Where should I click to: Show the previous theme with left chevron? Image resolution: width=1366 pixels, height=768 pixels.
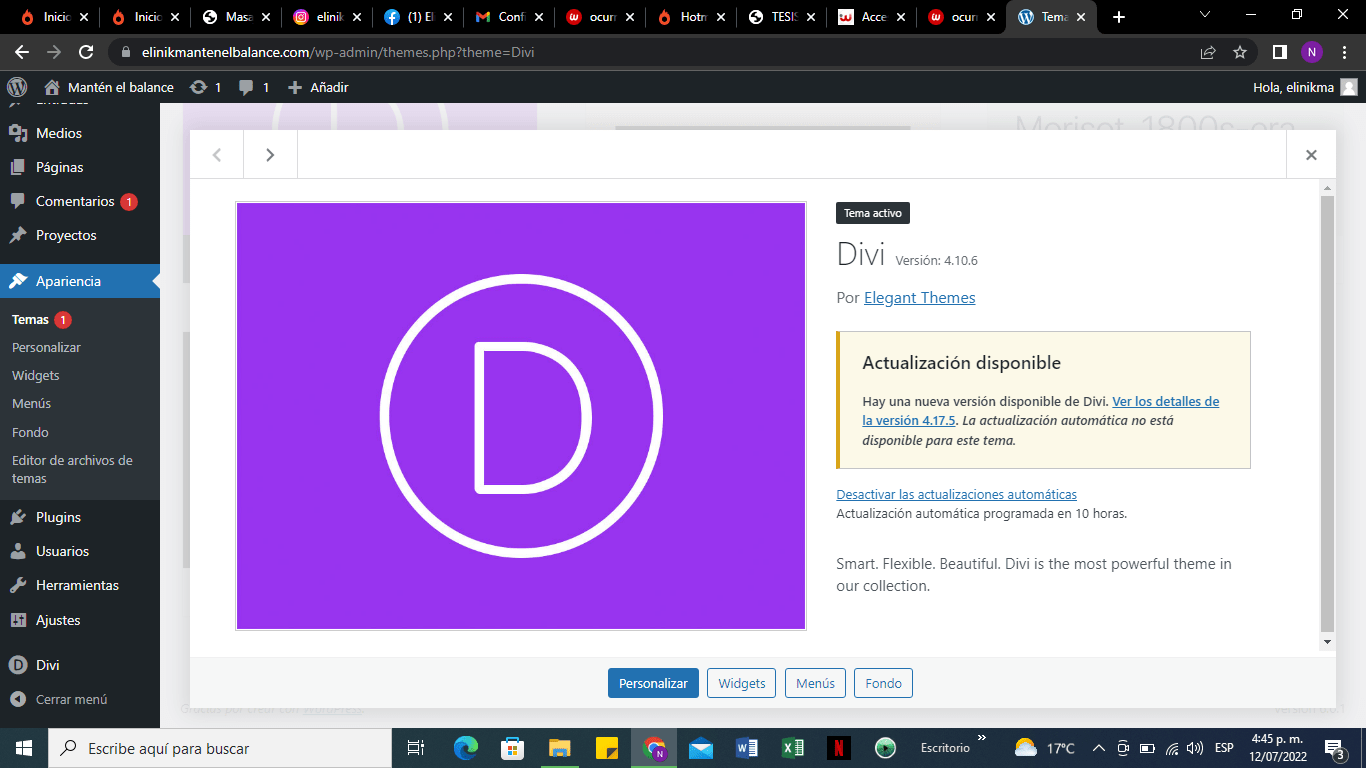pyautogui.click(x=217, y=155)
